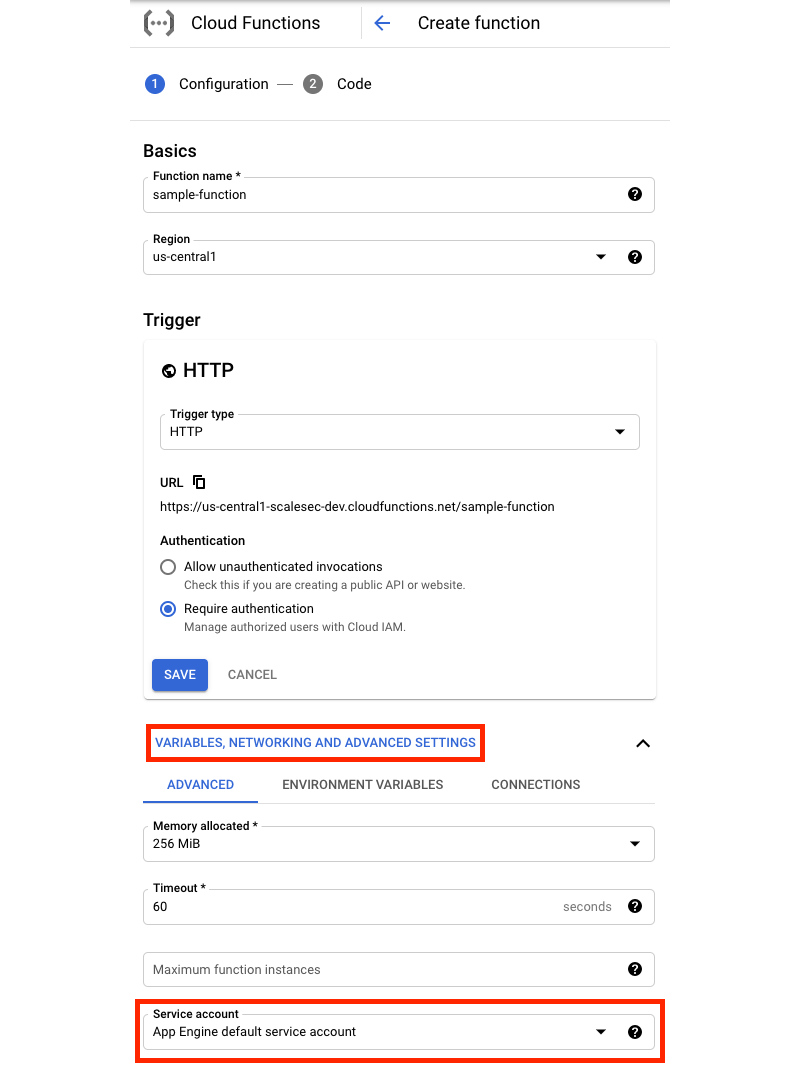Copy the trigger URL with copy icon
This screenshot has height=1078, width=800.
coord(199,482)
